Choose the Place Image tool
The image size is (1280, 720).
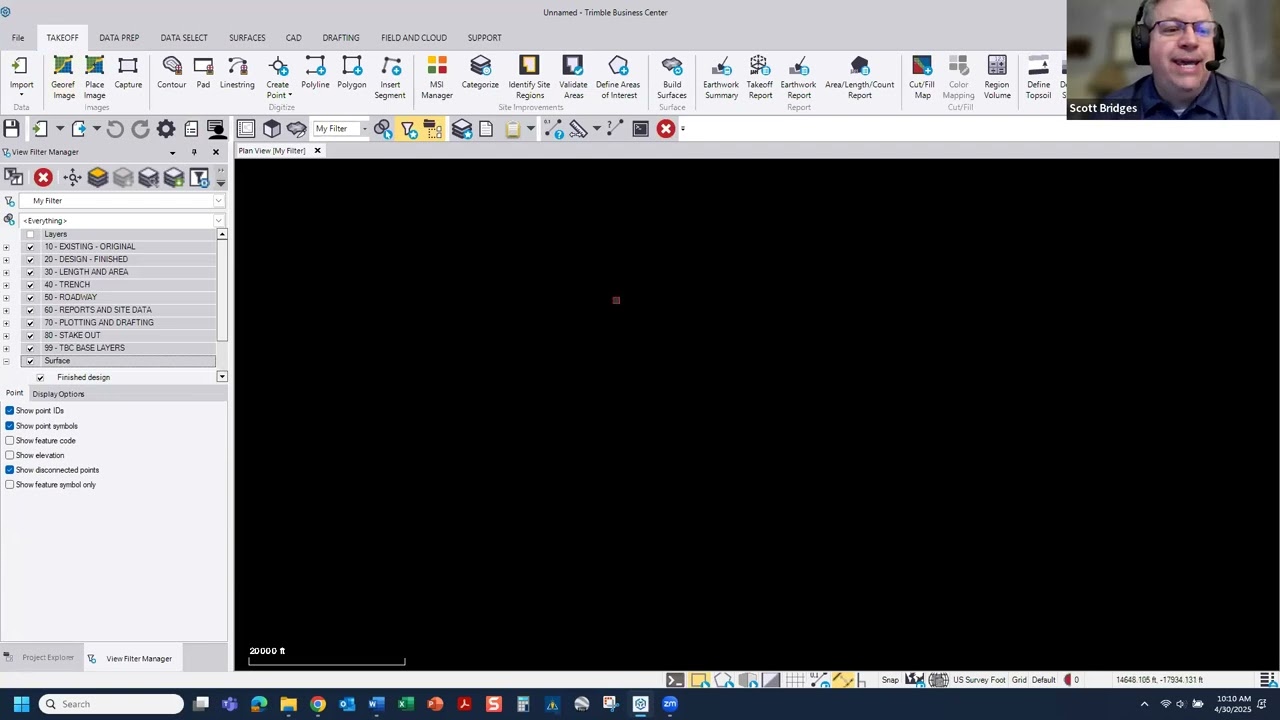pyautogui.click(x=95, y=77)
